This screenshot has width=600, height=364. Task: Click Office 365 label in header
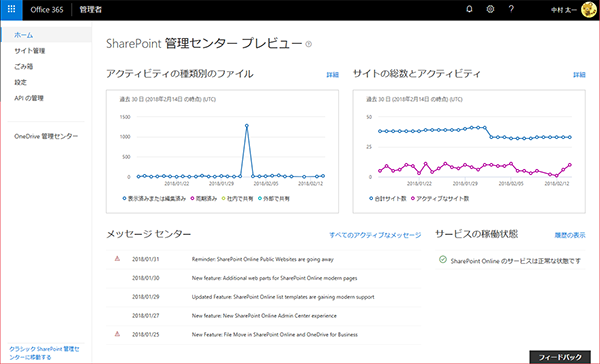47,10
